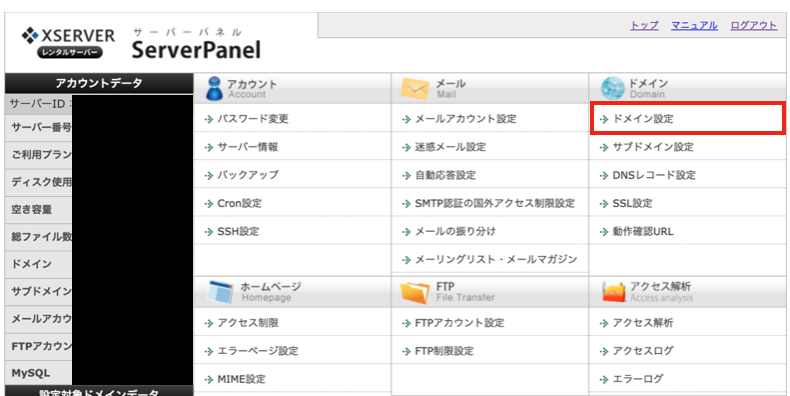Click the Mail envelope icon
The width and height of the screenshot is (790, 396).
pyautogui.click(x=414, y=89)
